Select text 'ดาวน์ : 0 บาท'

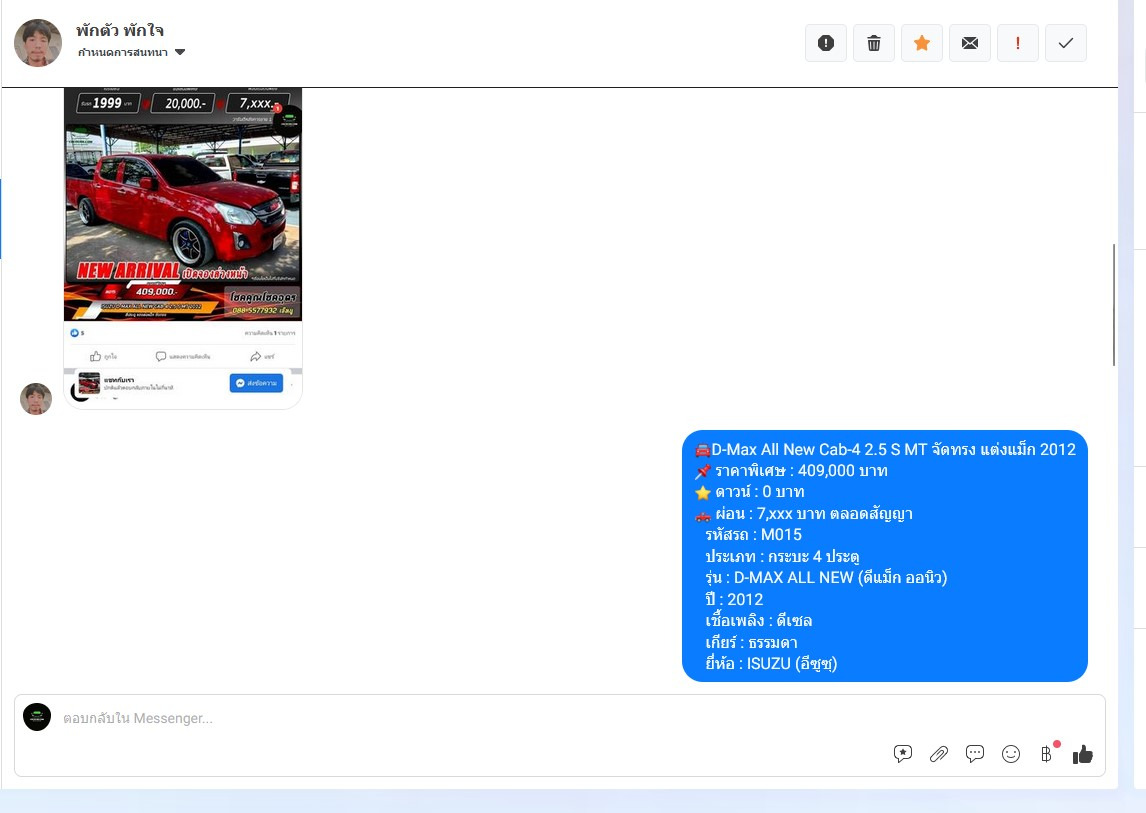point(759,492)
